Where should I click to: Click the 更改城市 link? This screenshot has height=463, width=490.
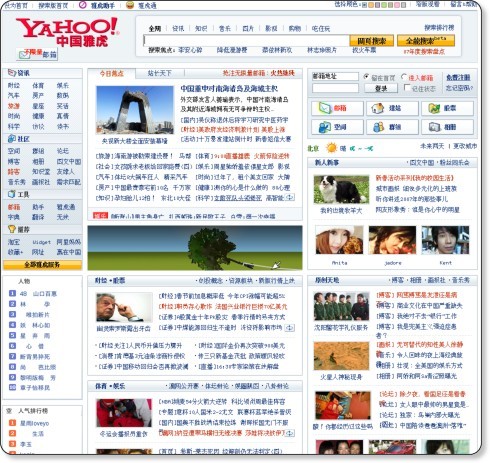coord(465,146)
